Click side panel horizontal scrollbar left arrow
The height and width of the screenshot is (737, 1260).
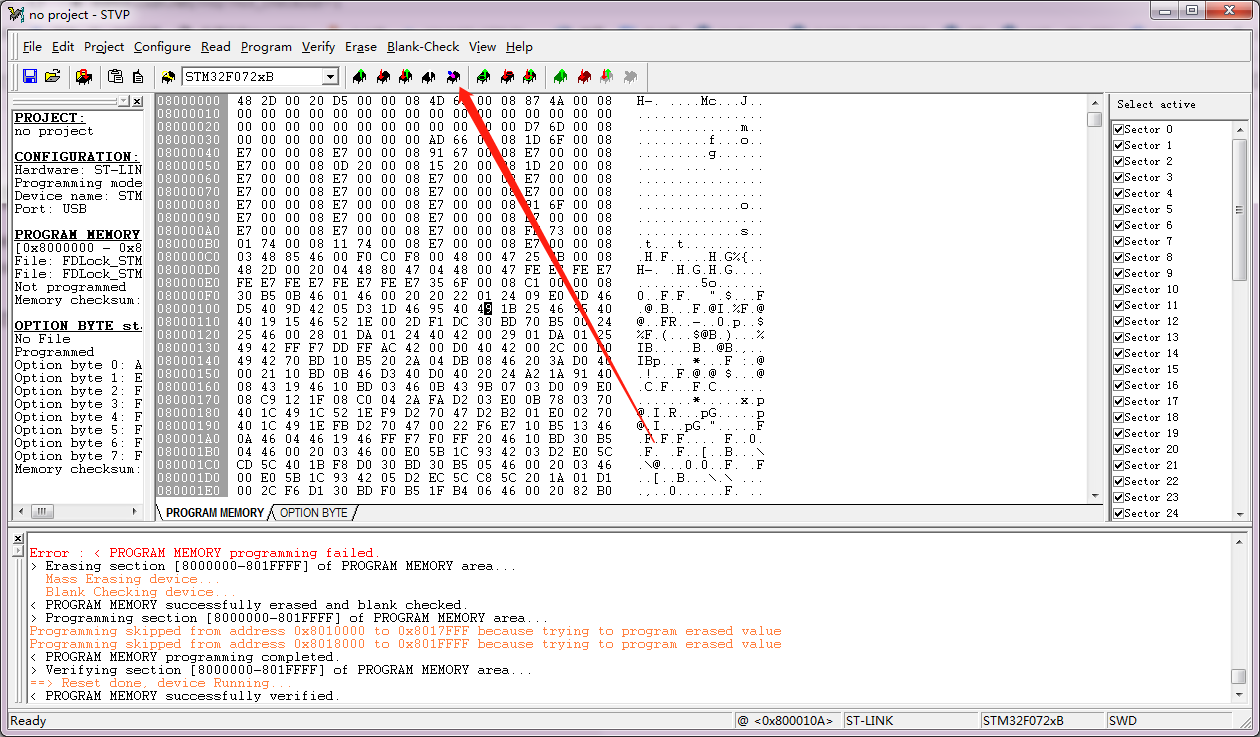(21, 512)
